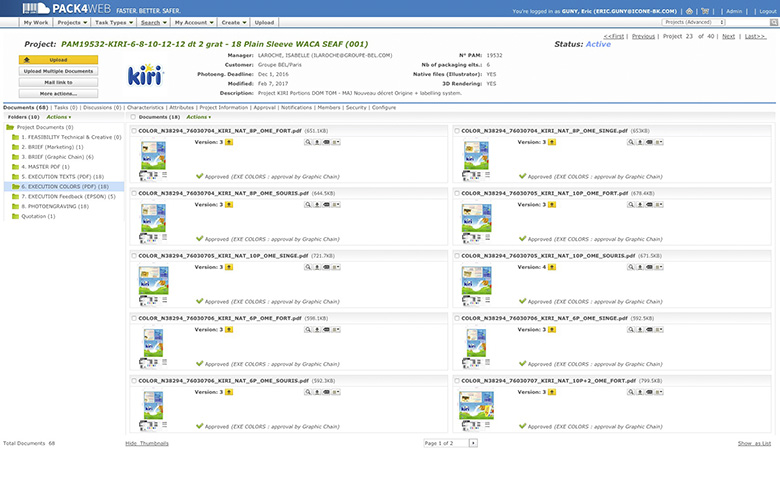This screenshot has height=481, width=780.
Task: Click Upload Multiple Documents button
Action: pos(58,71)
